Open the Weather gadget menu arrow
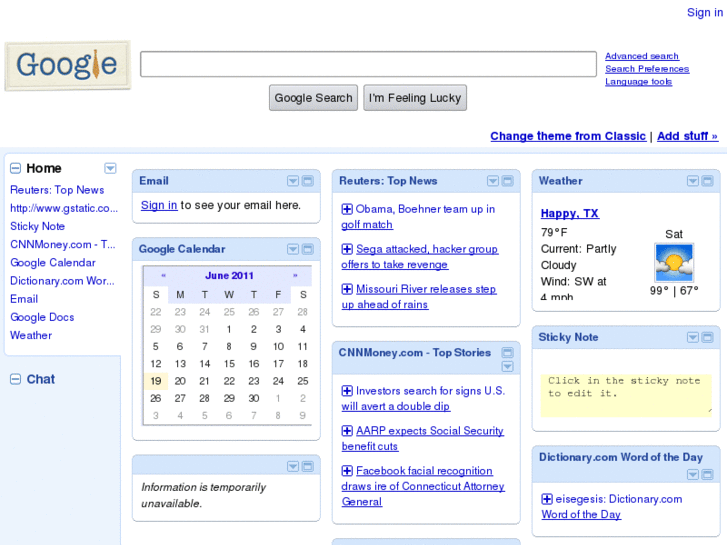Viewport: 727px width, 545px height. point(693,181)
